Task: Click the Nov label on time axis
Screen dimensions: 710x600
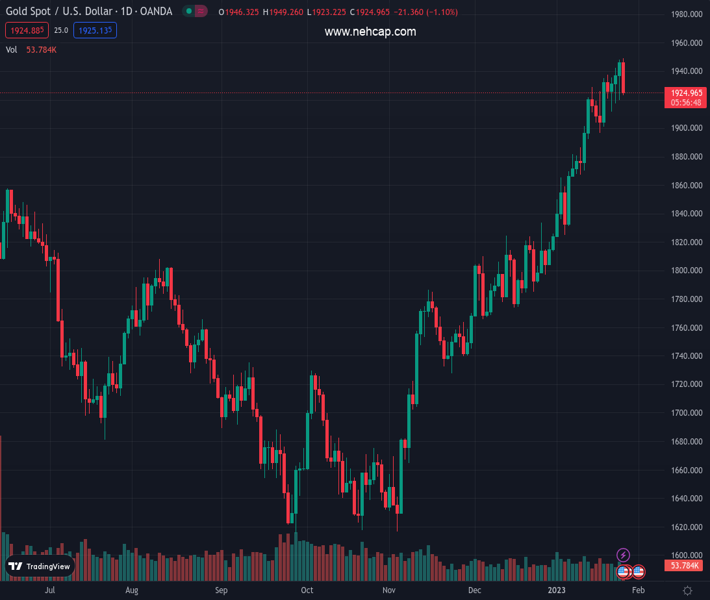Action: 388,591
